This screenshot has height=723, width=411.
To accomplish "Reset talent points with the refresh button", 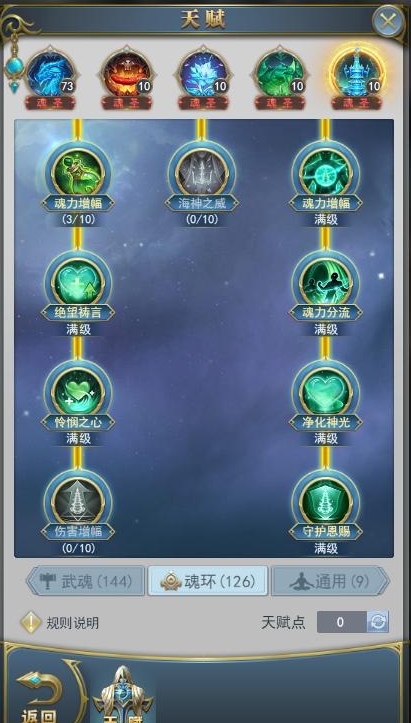I will pos(377,622).
